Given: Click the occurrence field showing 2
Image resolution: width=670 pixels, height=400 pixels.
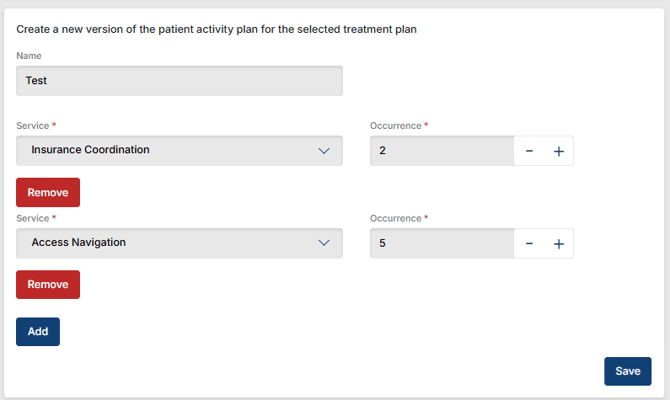Looking at the screenshot, I should click(x=441, y=151).
